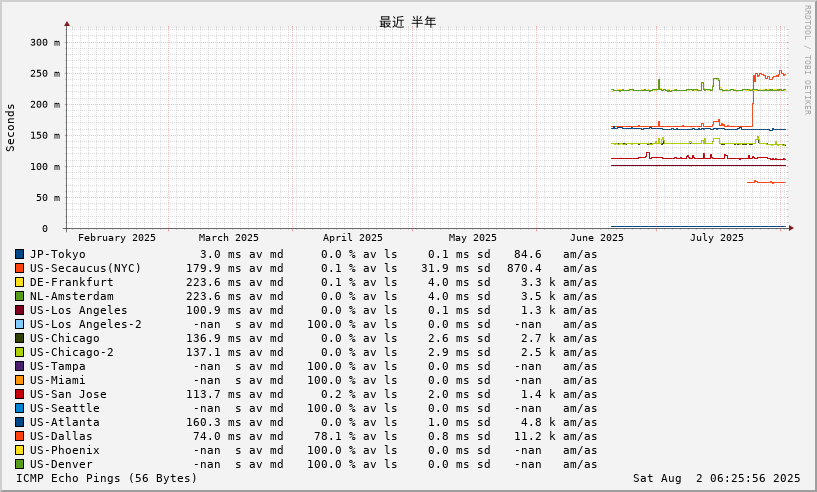Select the US-Seattle legend label

point(65,408)
